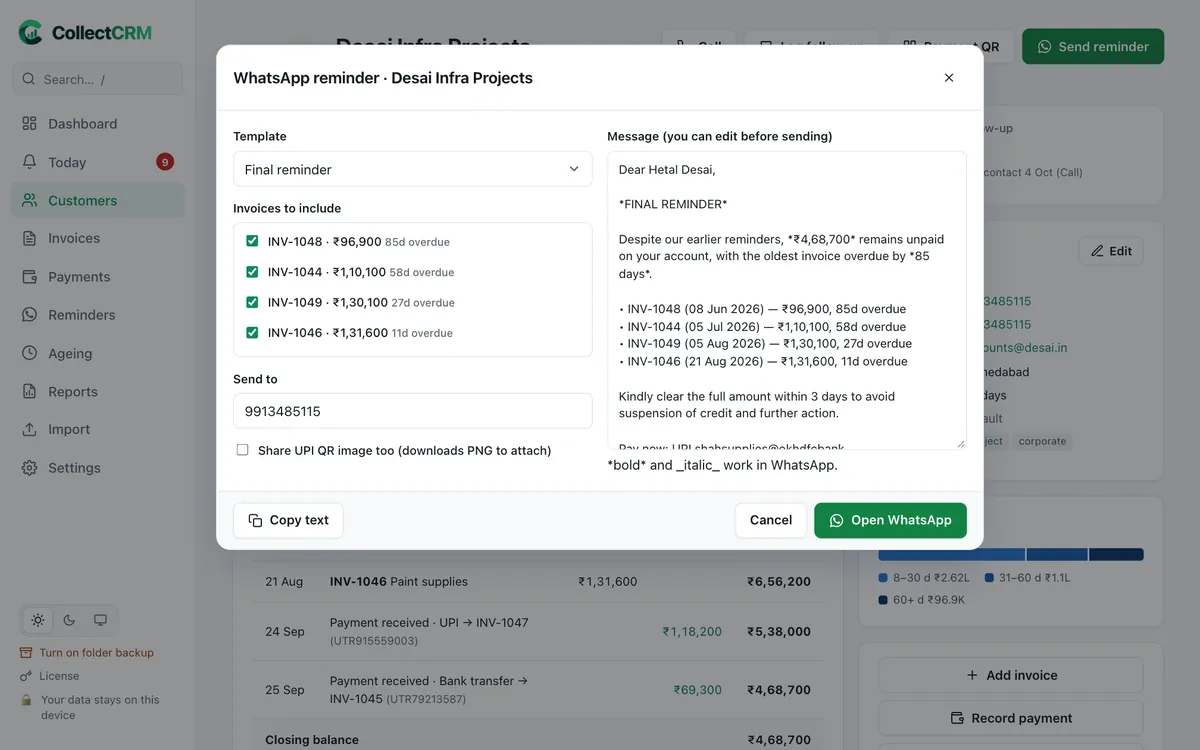Click the Customers people icon

pos(29,200)
